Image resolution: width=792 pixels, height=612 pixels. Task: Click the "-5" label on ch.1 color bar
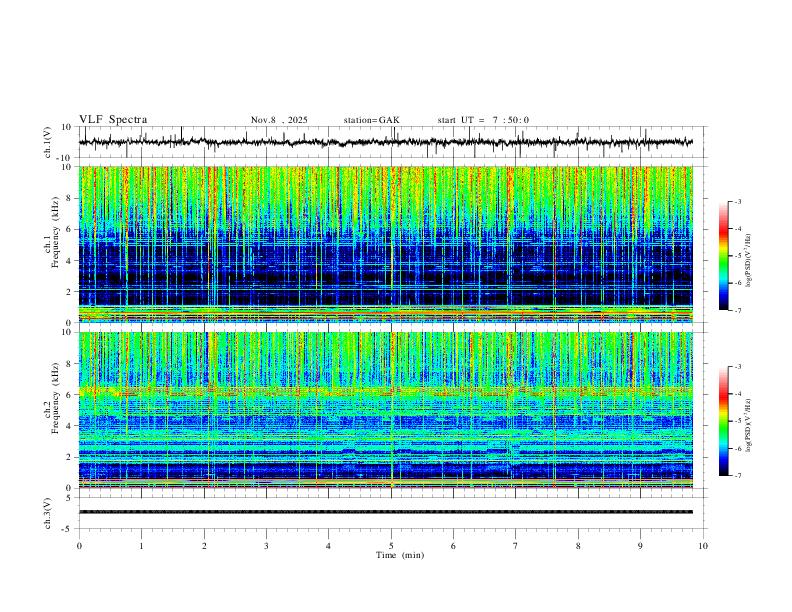[x=737, y=256]
